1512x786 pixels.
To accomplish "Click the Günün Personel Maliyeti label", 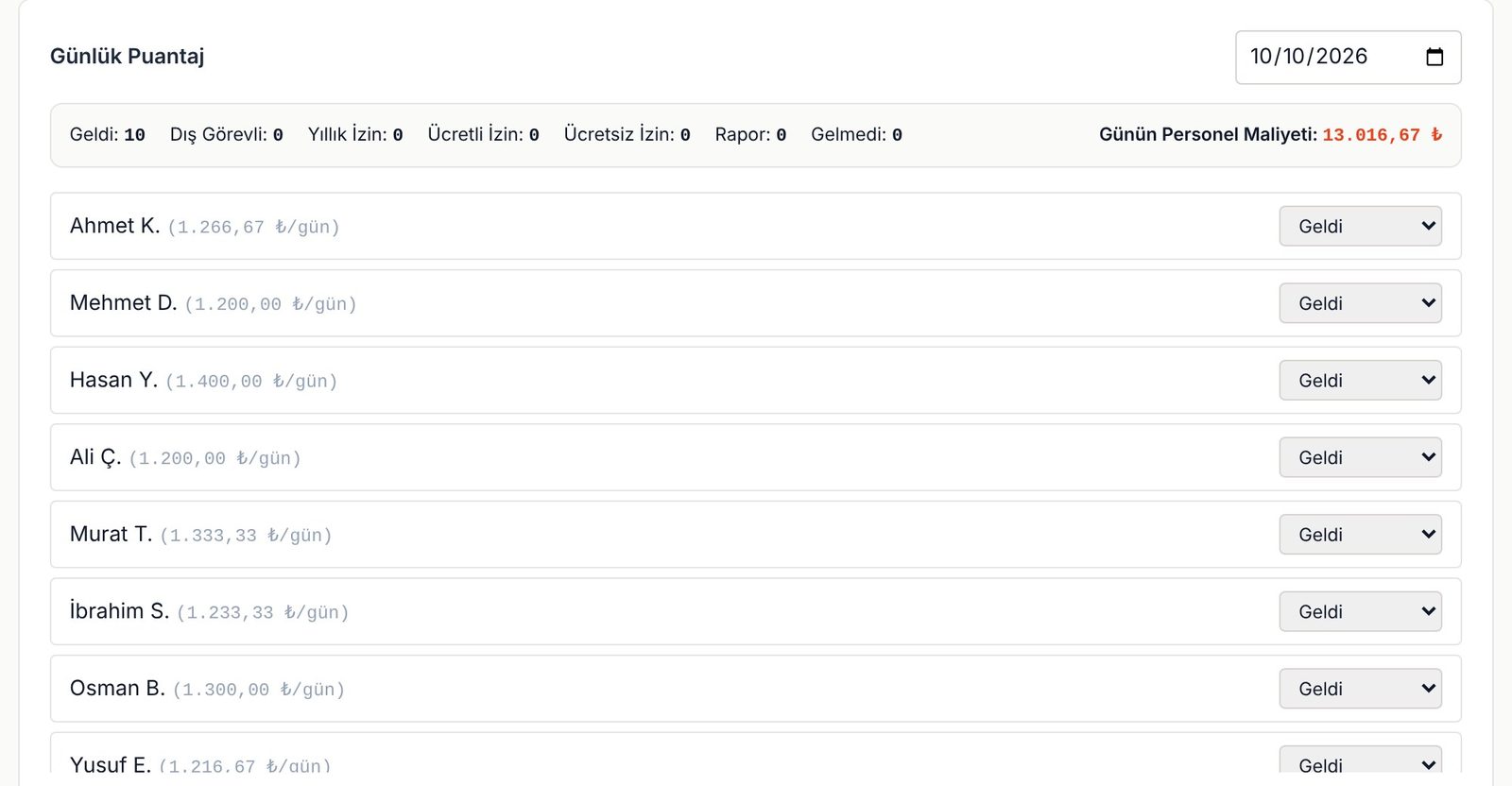I will point(1208,135).
